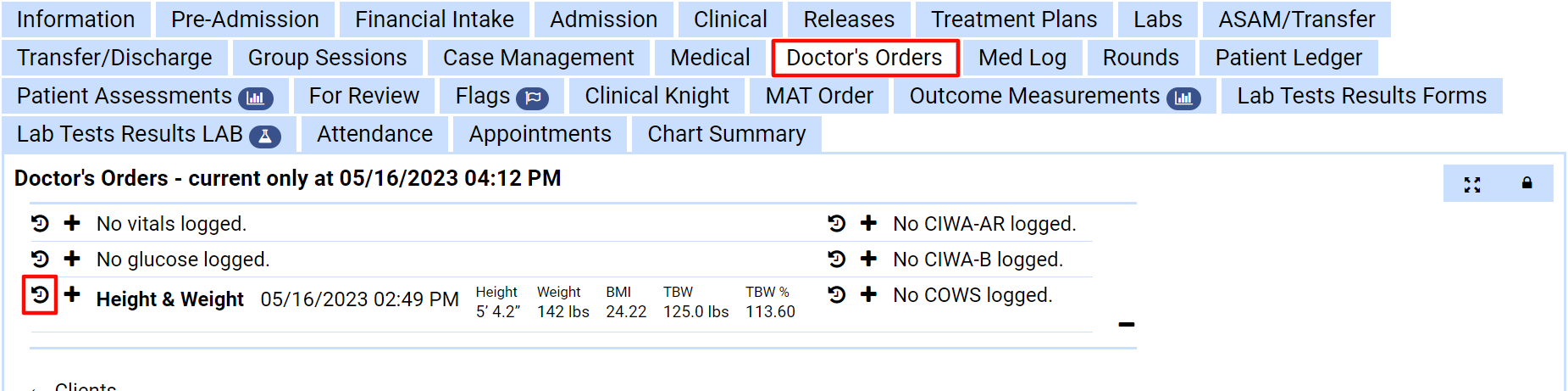
Task: Open the vitals history log
Action: click(x=40, y=224)
